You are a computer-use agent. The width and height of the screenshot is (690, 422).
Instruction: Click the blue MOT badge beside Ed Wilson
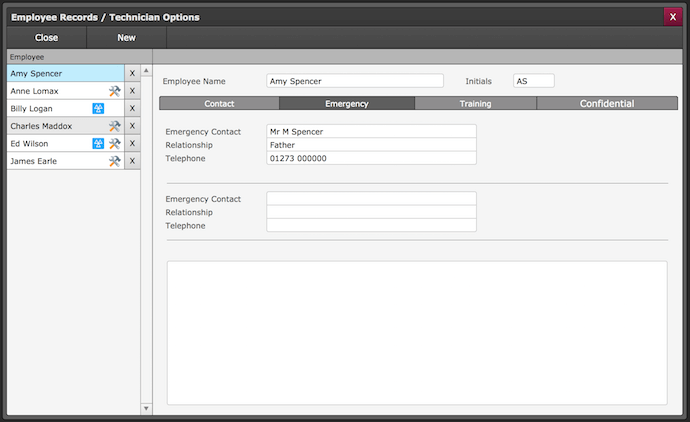tap(98, 143)
